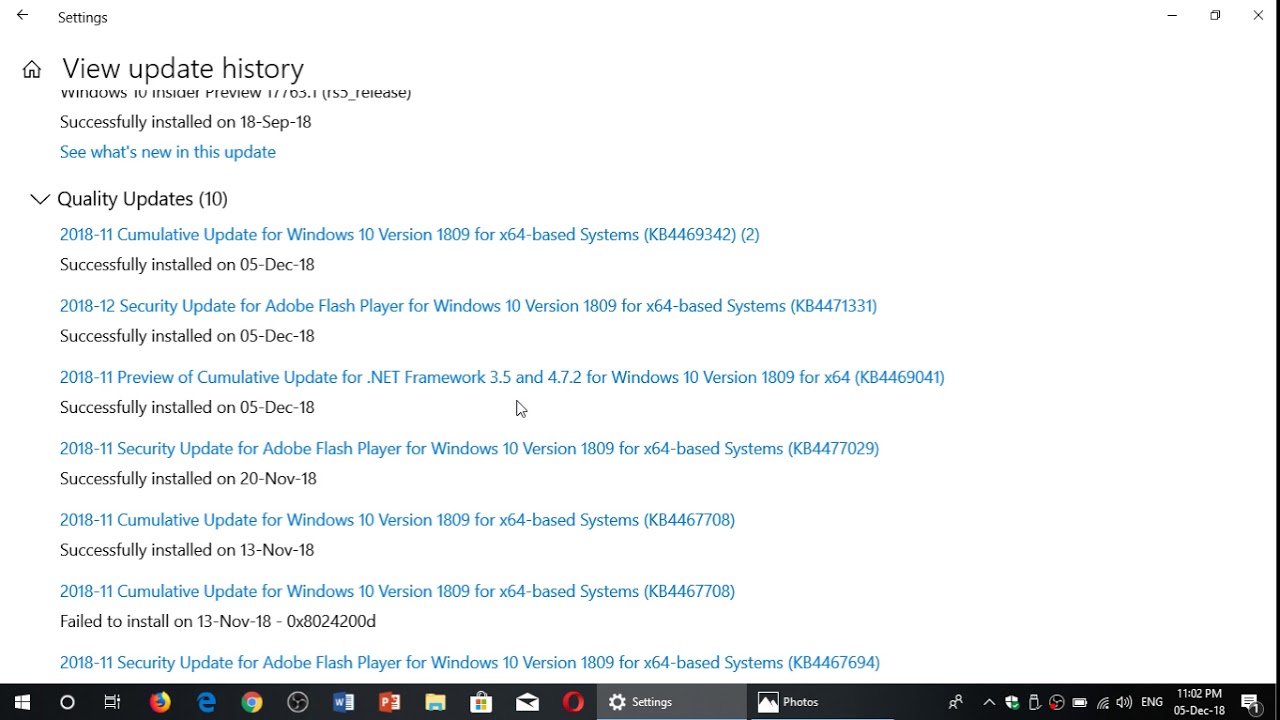Screen dimensions: 1280x720
Task: Launch Opera browser from taskbar
Action: pyautogui.click(x=573, y=702)
